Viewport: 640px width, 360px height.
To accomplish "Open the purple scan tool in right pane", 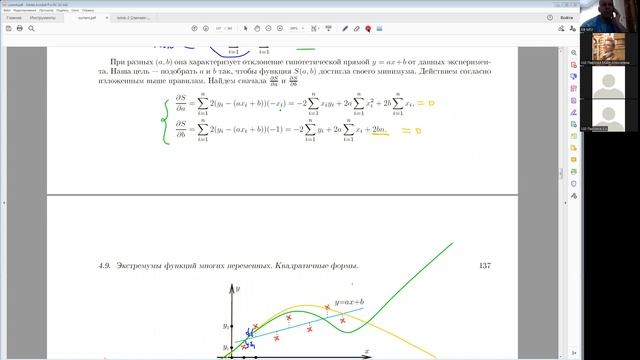I will pos(573,100).
